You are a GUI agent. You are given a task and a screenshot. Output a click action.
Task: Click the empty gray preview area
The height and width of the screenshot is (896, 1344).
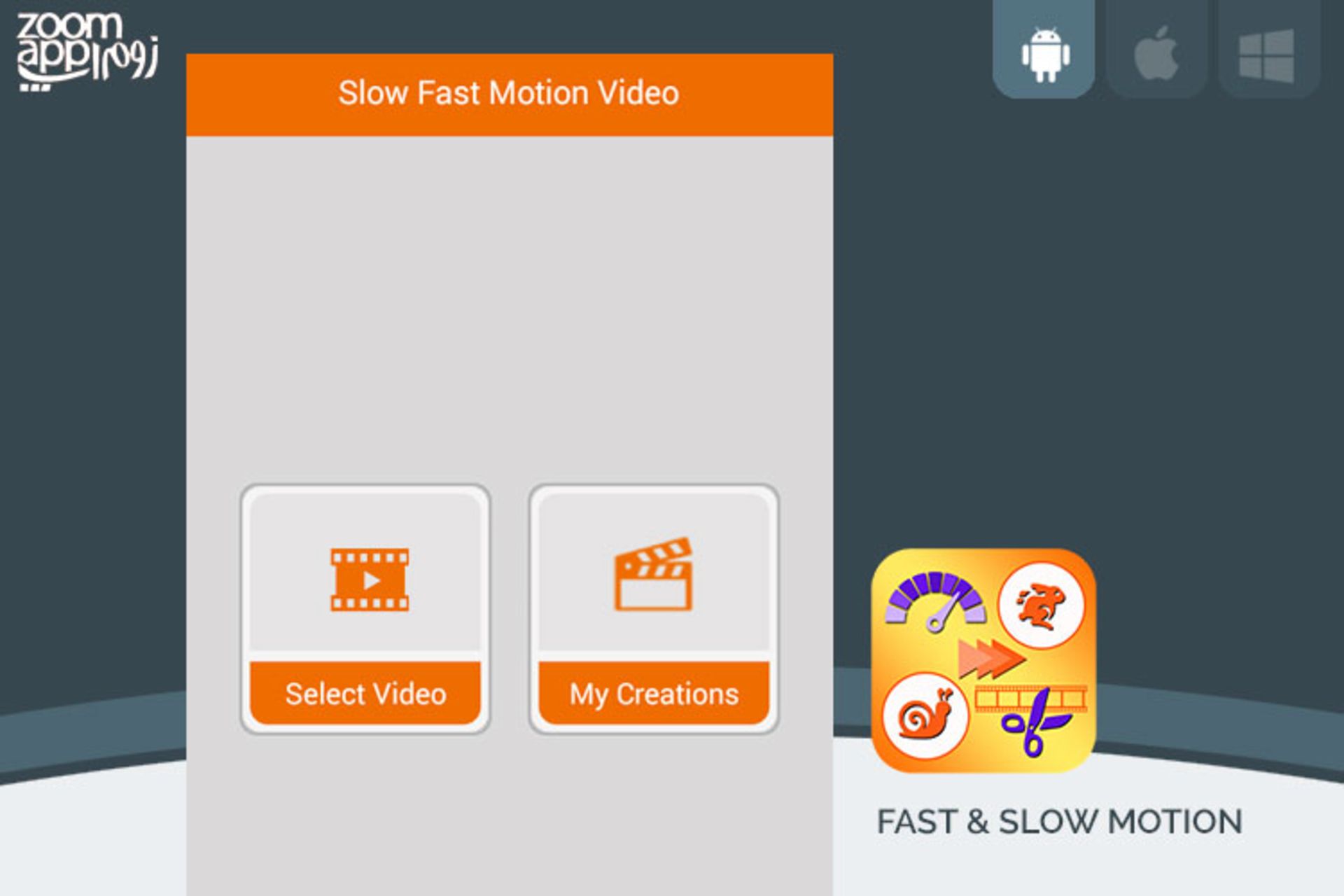tap(509, 308)
